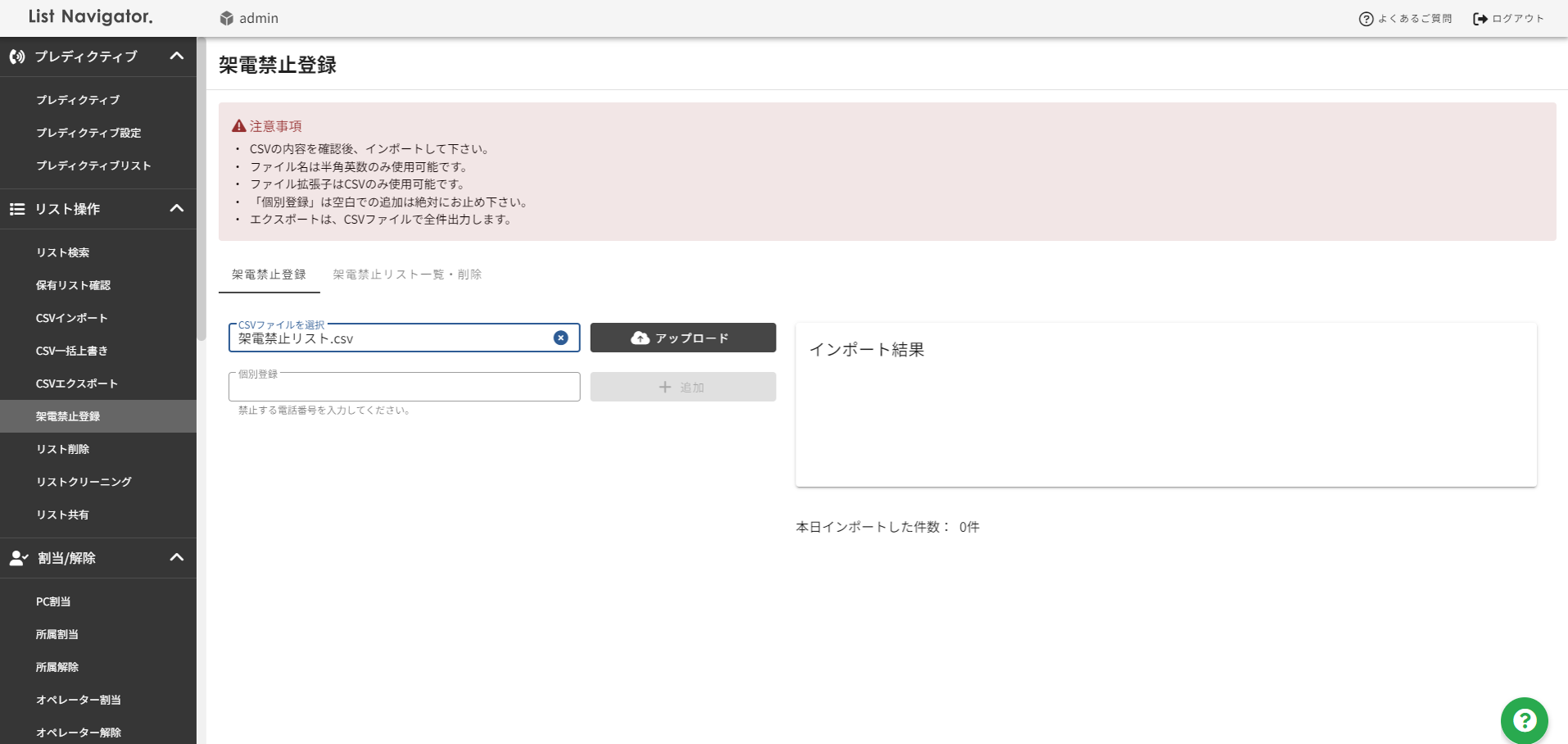Open プレディクティブ設定 menu item
Viewport: 1568px width, 744px height.
tap(98, 133)
